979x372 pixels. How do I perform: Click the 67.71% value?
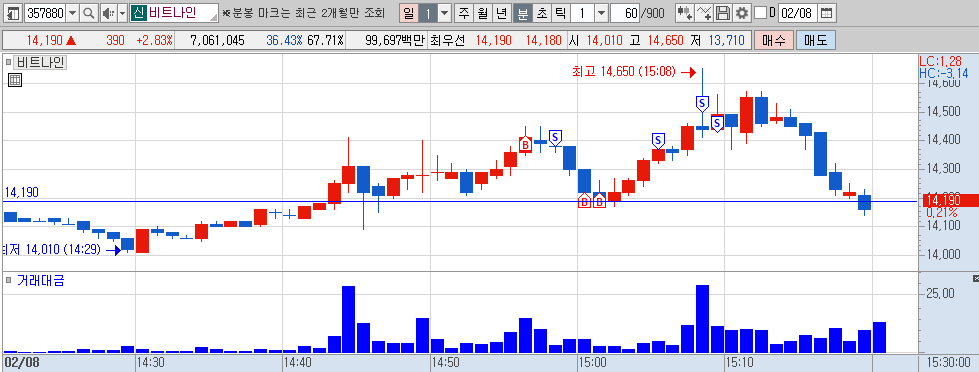click(x=325, y=41)
